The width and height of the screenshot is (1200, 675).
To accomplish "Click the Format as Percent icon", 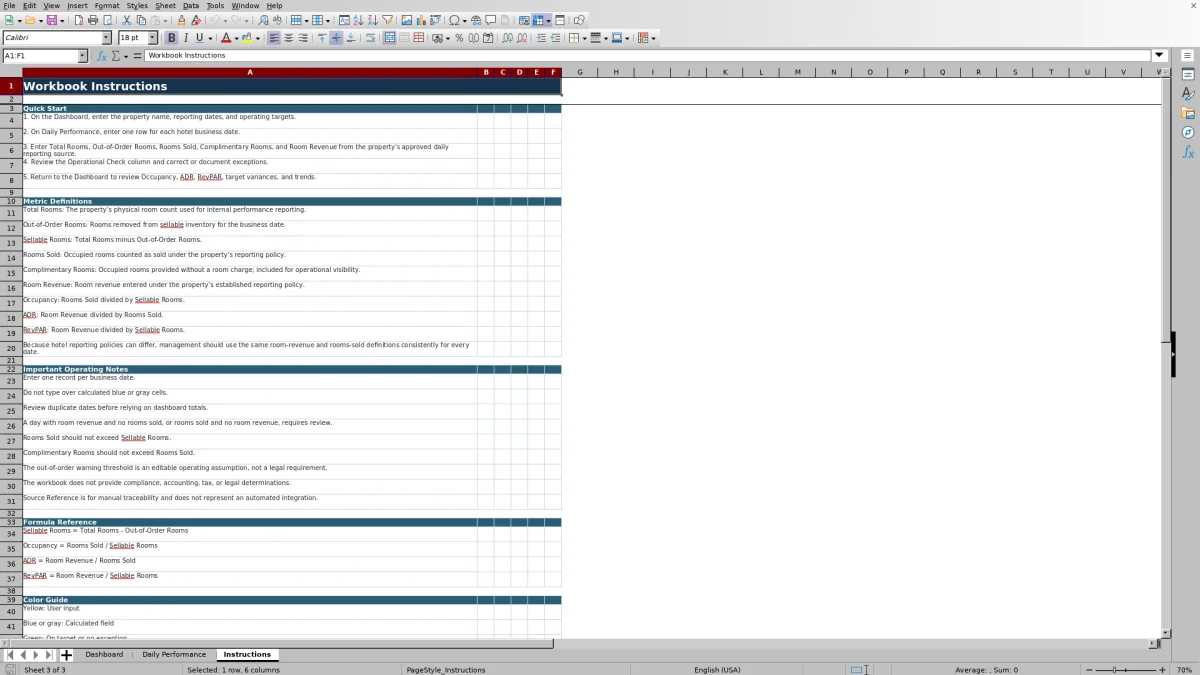I will [459, 38].
